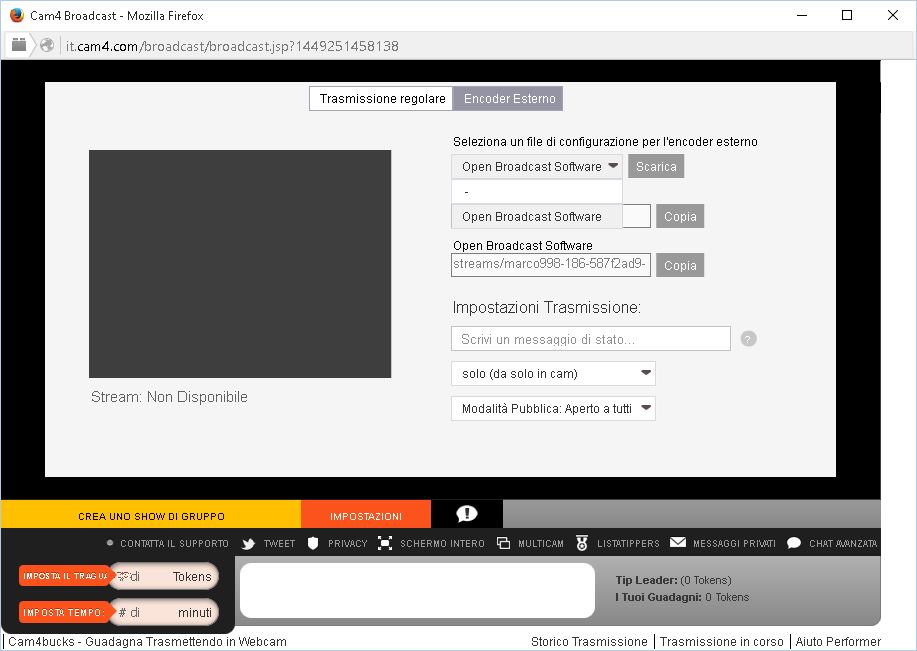Click Crea Uno Show Di Gruppo
917x651 pixels.
click(x=151, y=516)
